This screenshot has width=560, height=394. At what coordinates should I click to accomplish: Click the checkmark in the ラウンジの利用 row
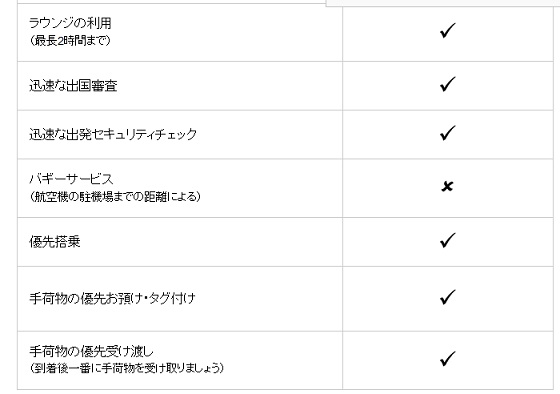[448, 30]
